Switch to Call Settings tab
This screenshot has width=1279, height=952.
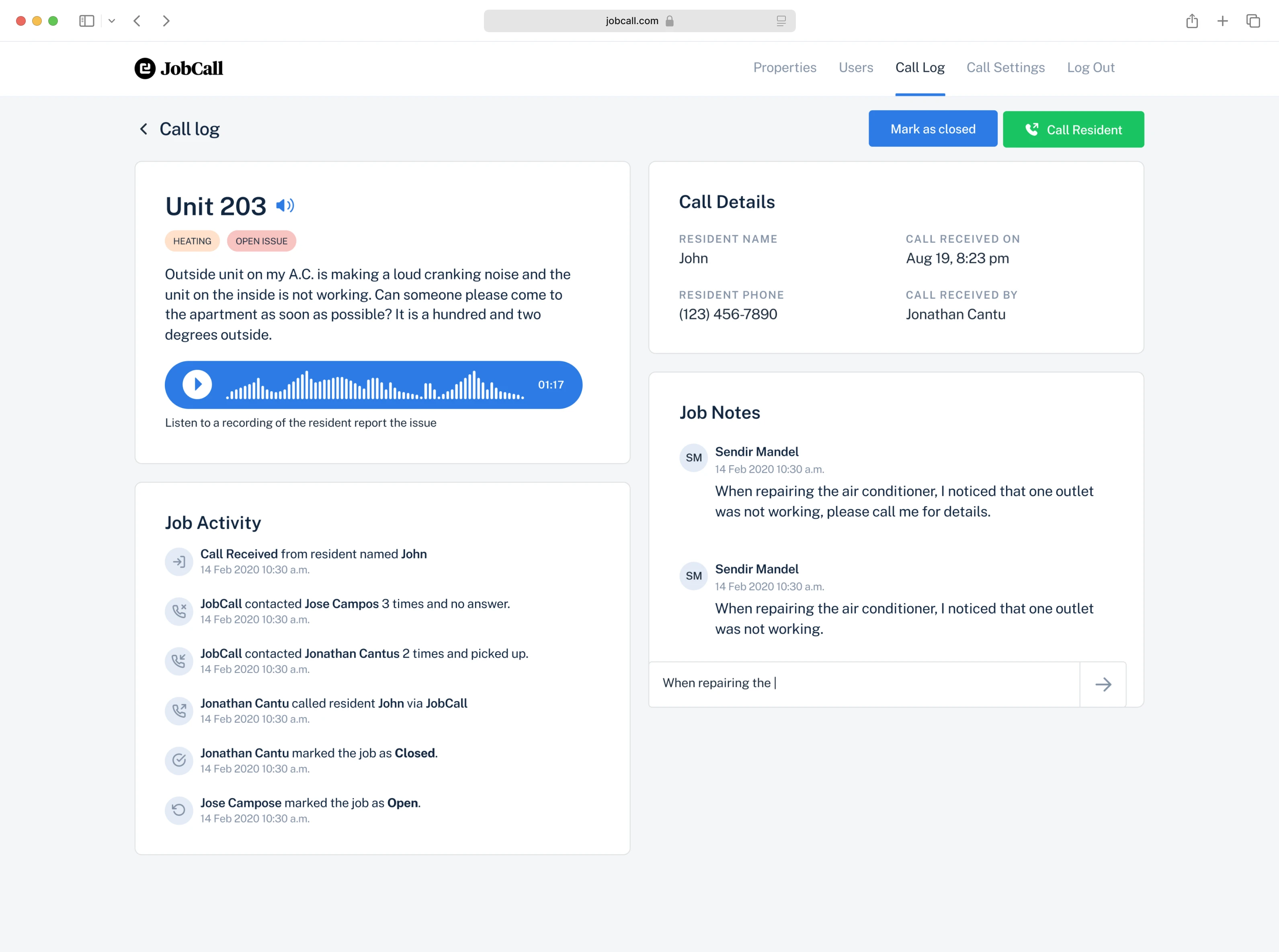click(1005, 68)
